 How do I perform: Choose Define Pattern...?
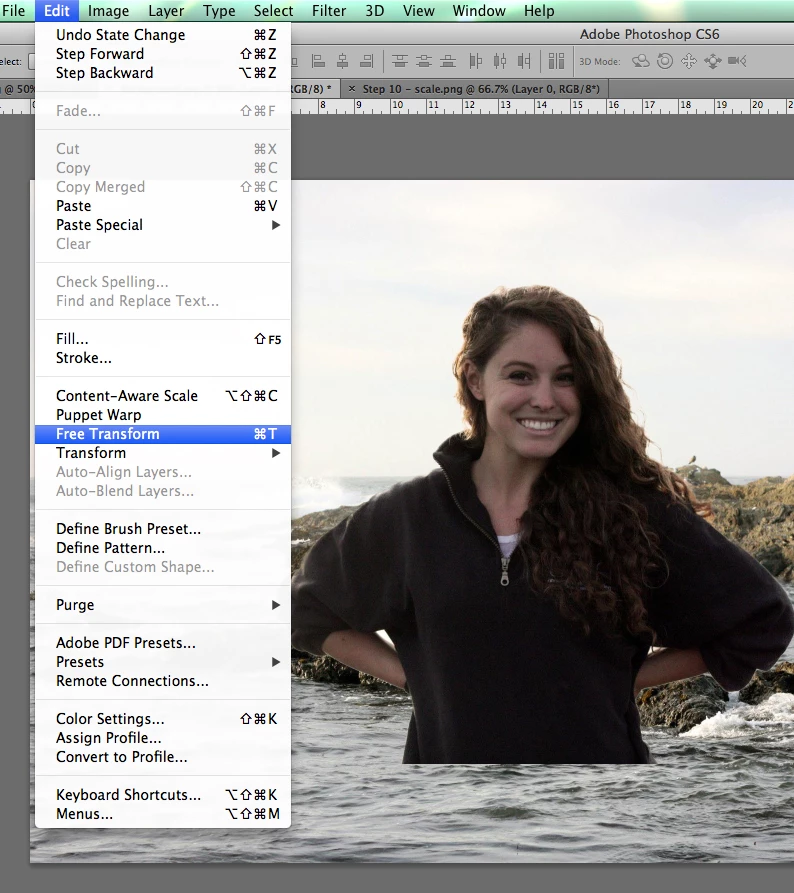click(x=163, y=548)
